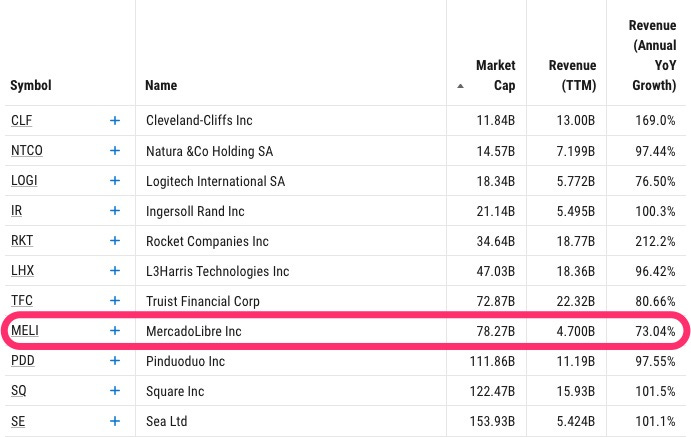The width and height of the screenshot is (691, 437).
Task: Click market cap value 122.47B
Action: 492,391
